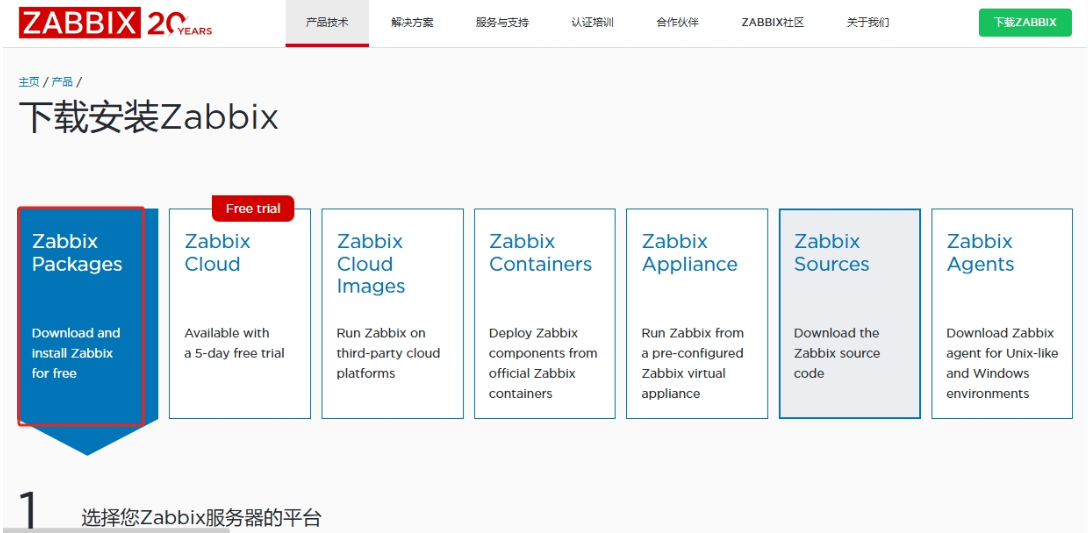Click the 下载安装Zabbix page heading

point(148,117)
